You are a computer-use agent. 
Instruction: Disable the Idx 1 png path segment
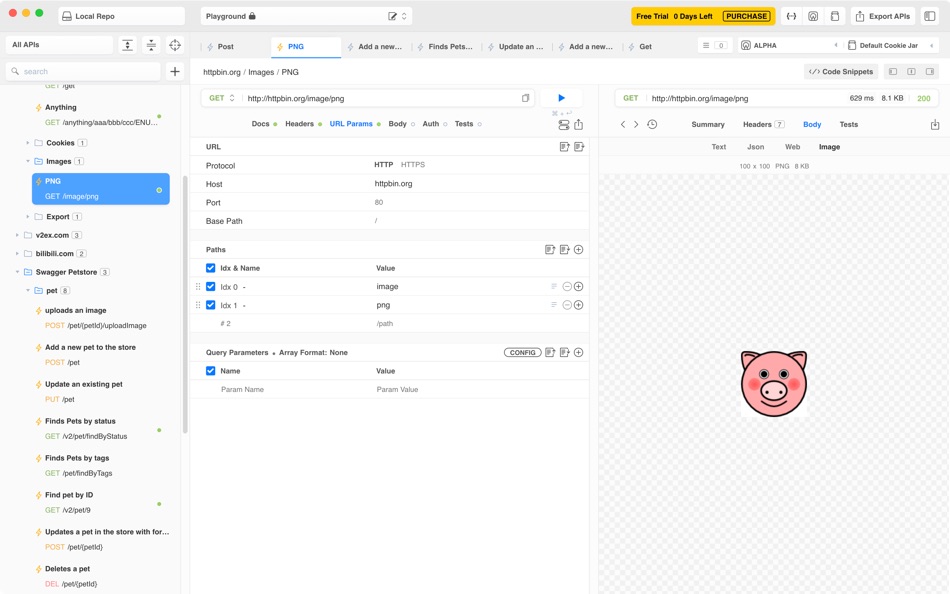click(211, 305)
